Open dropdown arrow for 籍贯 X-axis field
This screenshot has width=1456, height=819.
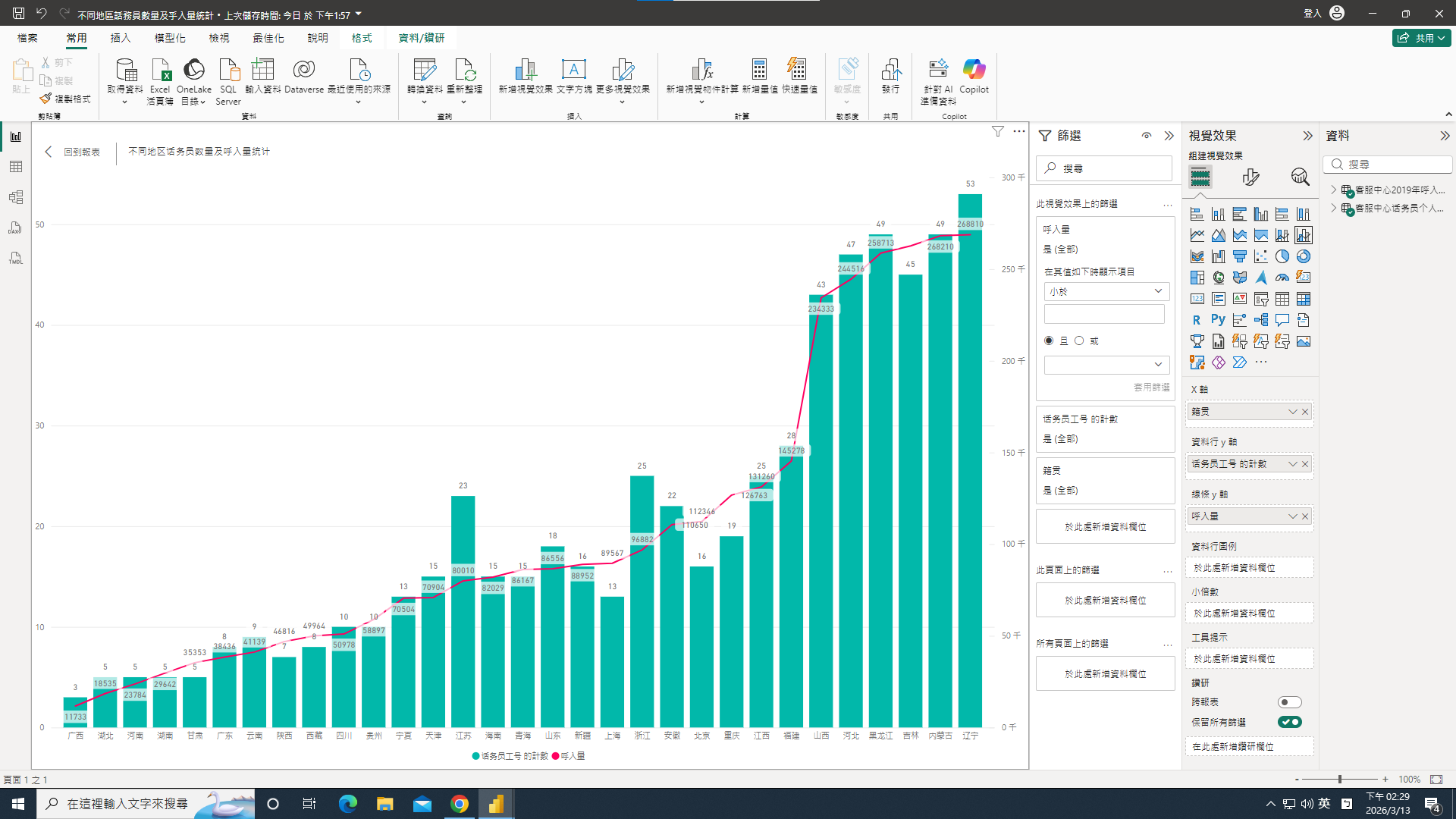pos(1292,412)
